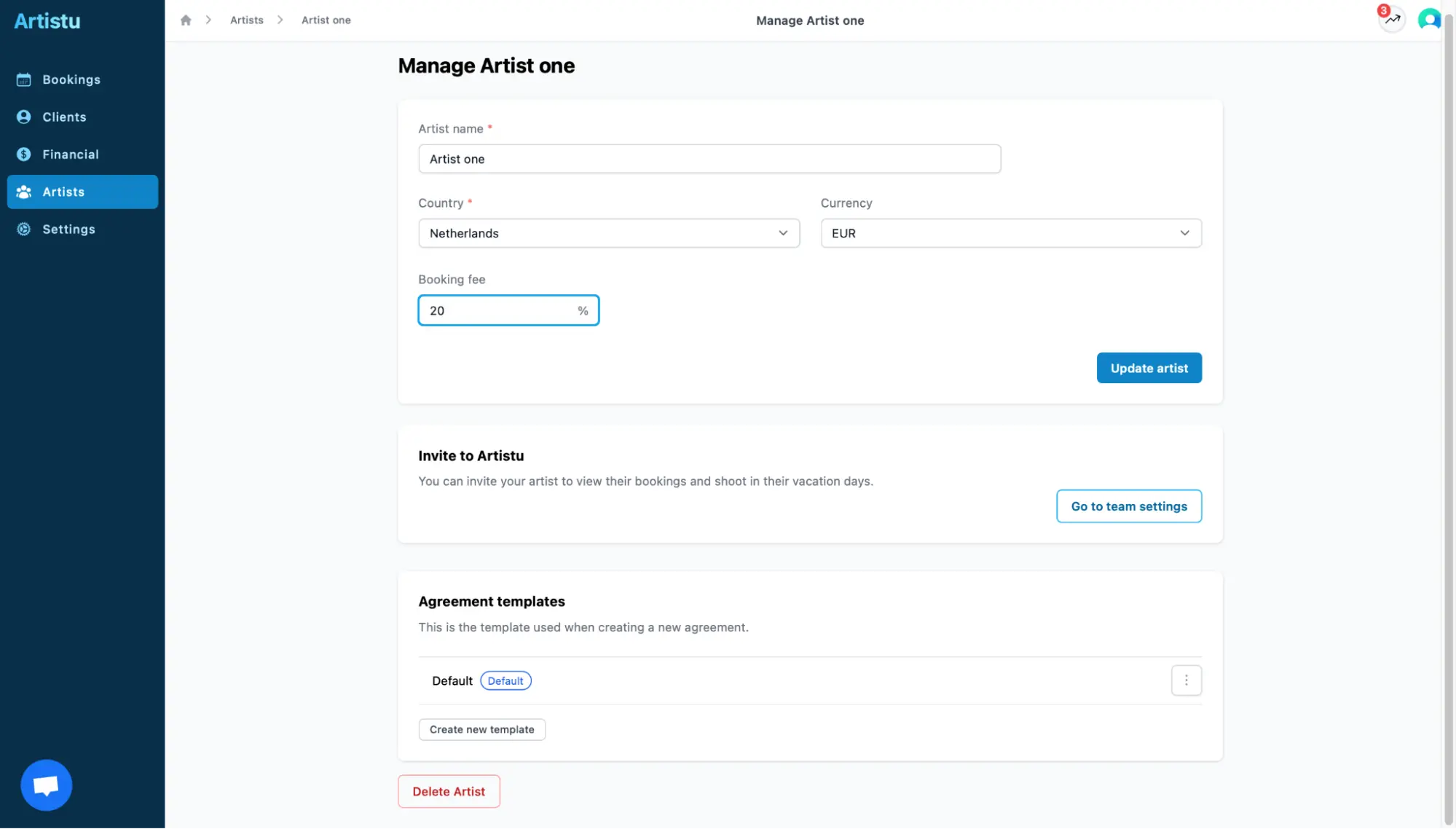Click the Booking fee percentage field

click(499, 310)
